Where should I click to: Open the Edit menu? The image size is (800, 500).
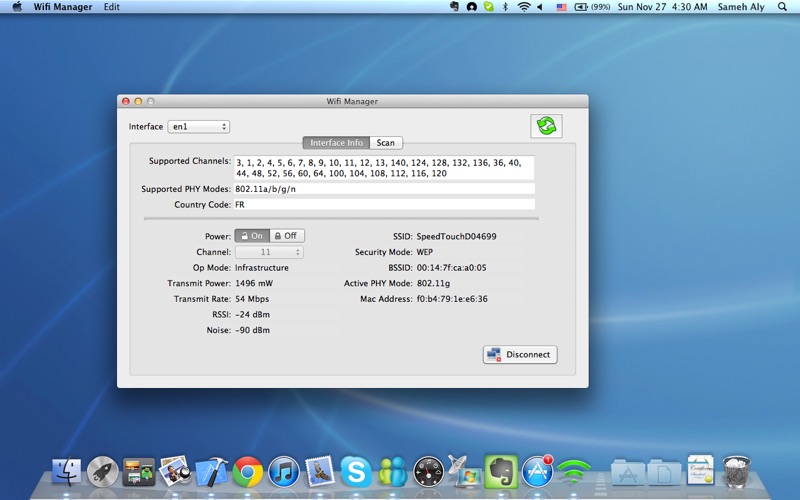click(x=111, y=7)
